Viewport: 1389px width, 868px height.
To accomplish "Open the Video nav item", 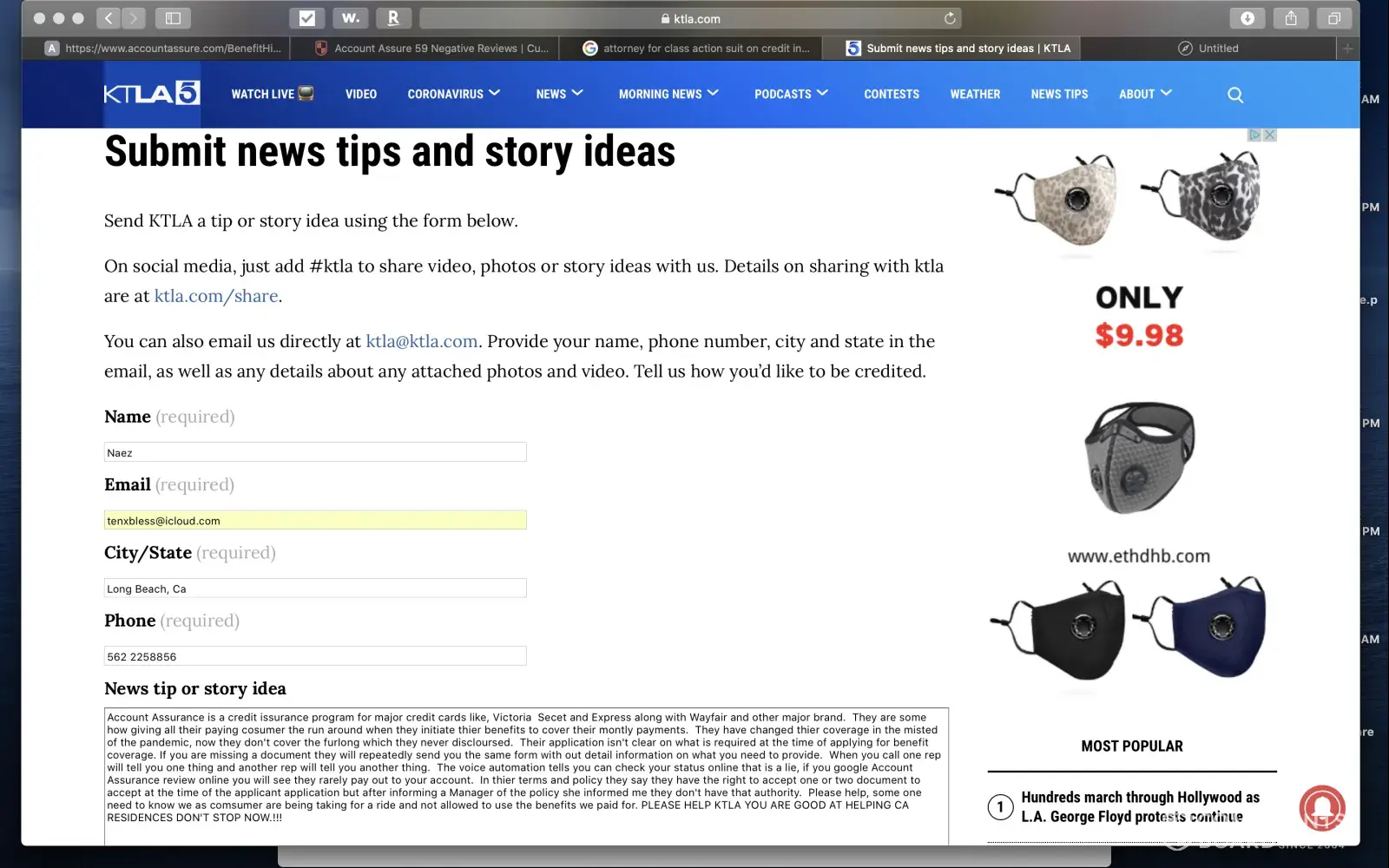I will (x=361, y=94).
